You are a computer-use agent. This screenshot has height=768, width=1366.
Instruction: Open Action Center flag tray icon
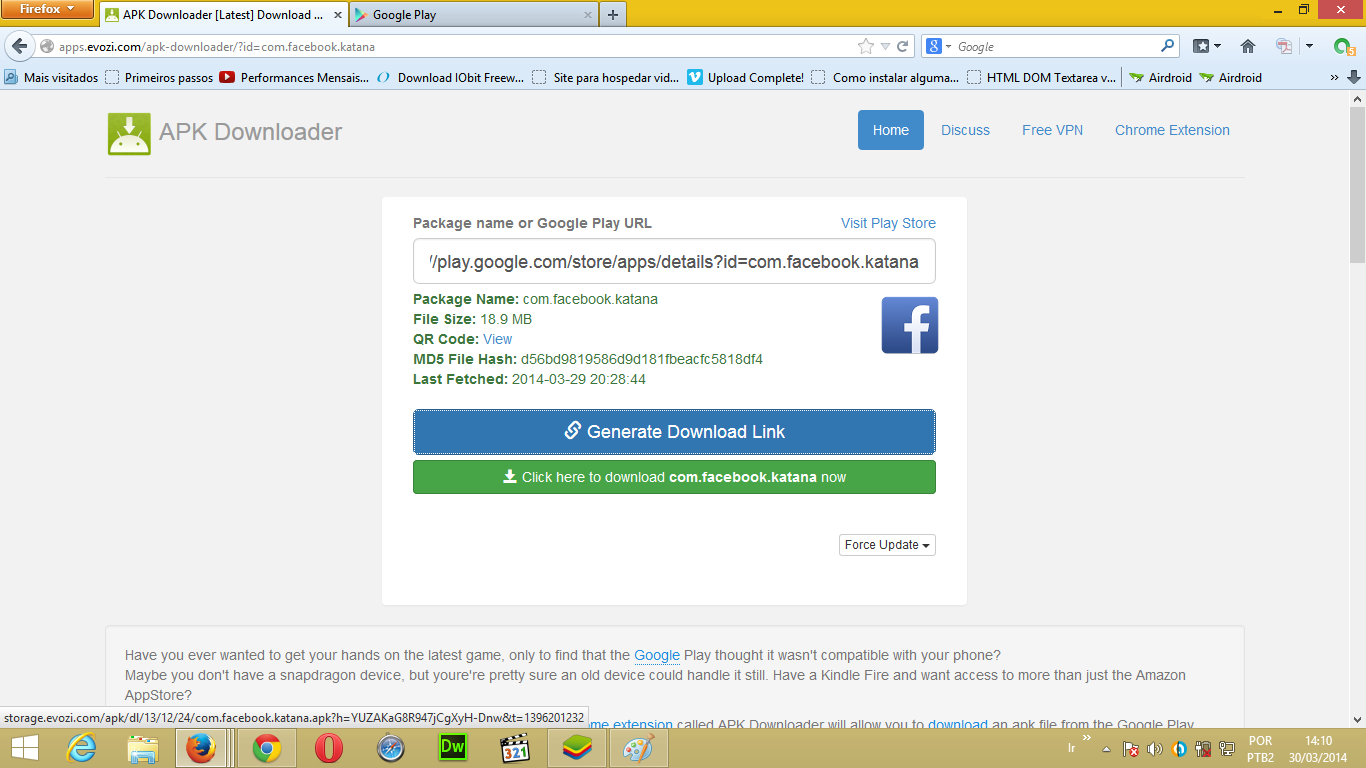coord(1131,748)
